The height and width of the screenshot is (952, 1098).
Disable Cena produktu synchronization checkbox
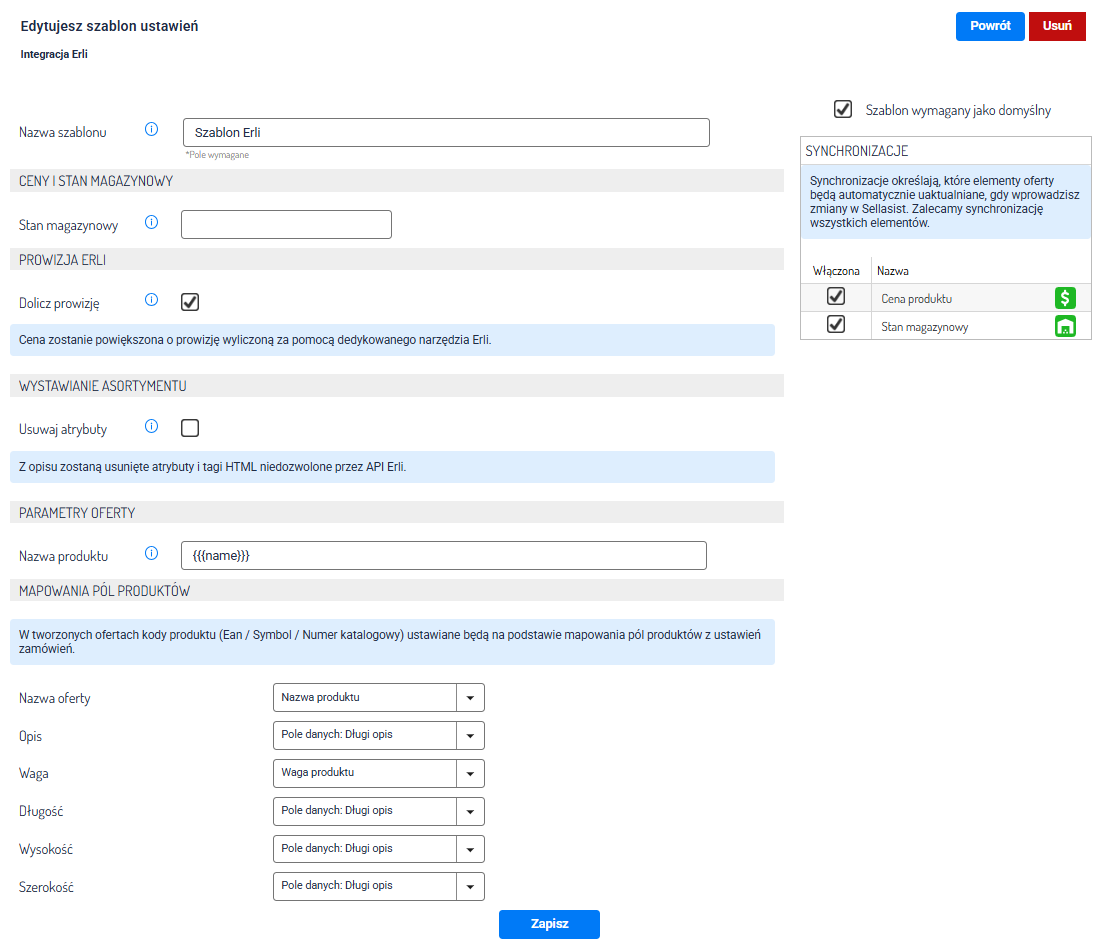[836, 297]
